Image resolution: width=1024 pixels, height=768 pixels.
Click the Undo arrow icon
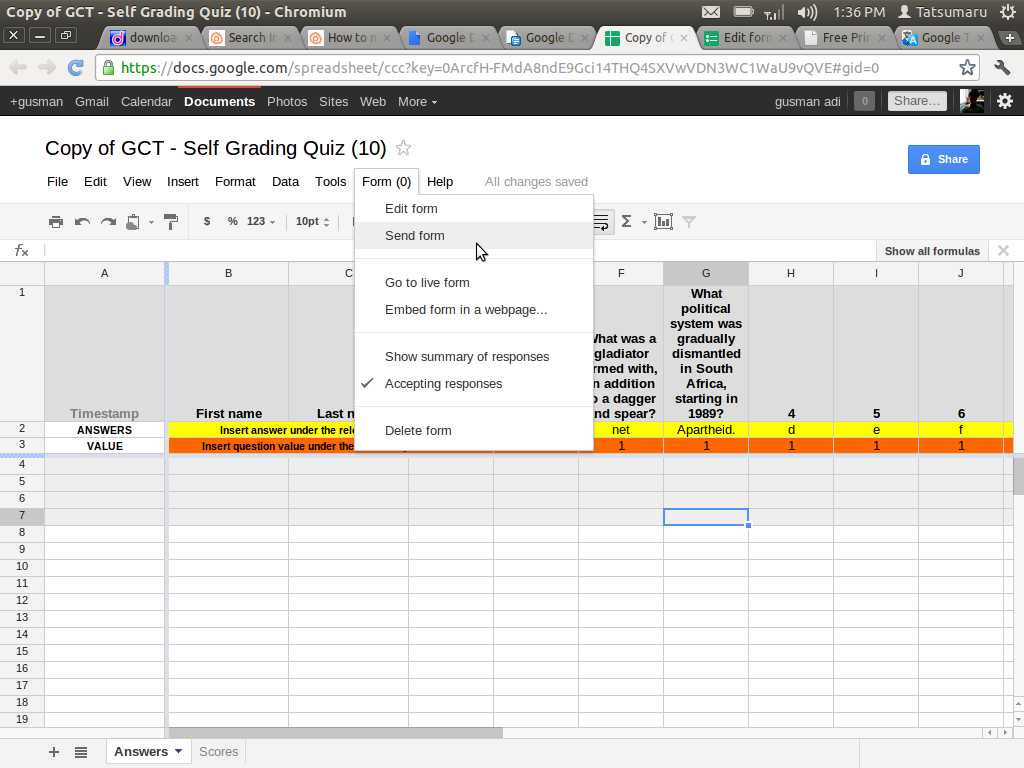coord(82,222)
